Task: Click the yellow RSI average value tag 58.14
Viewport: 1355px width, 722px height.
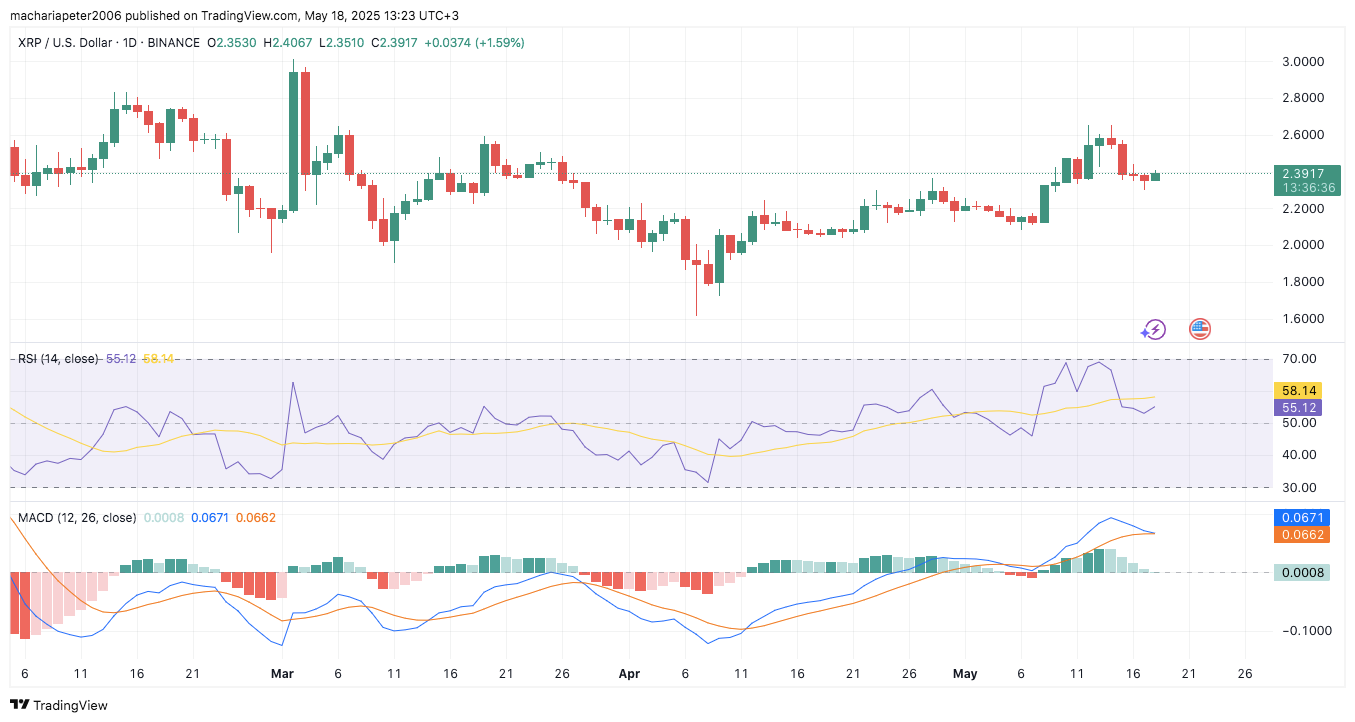Action: tap(1297, 390)
